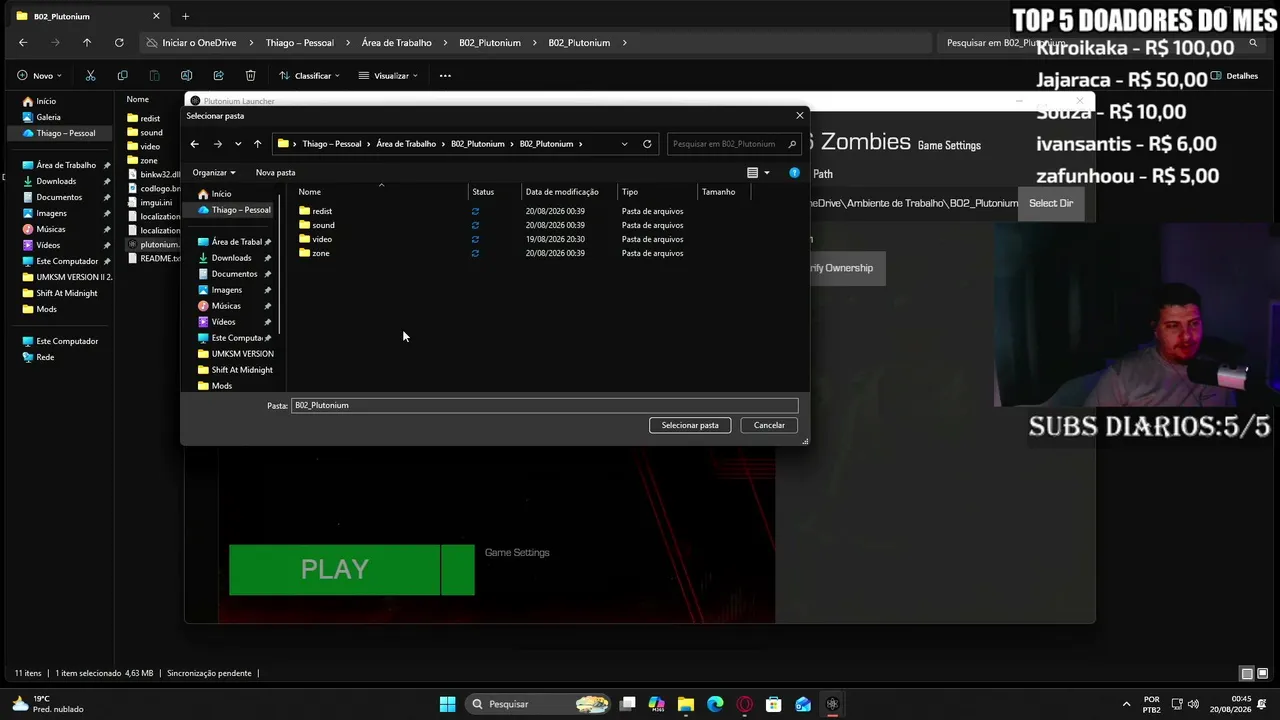
Task: Go back in the Selecionar pasta dialog
Action: [195, 144]
